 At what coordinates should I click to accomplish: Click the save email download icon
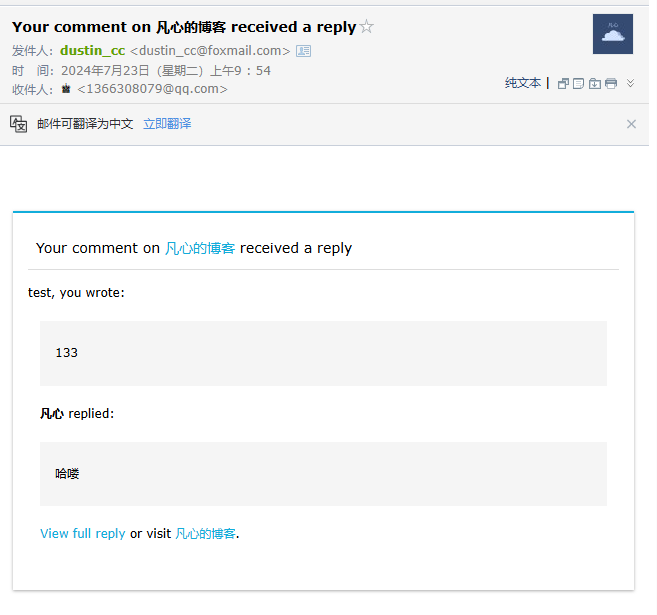(595, 84)
